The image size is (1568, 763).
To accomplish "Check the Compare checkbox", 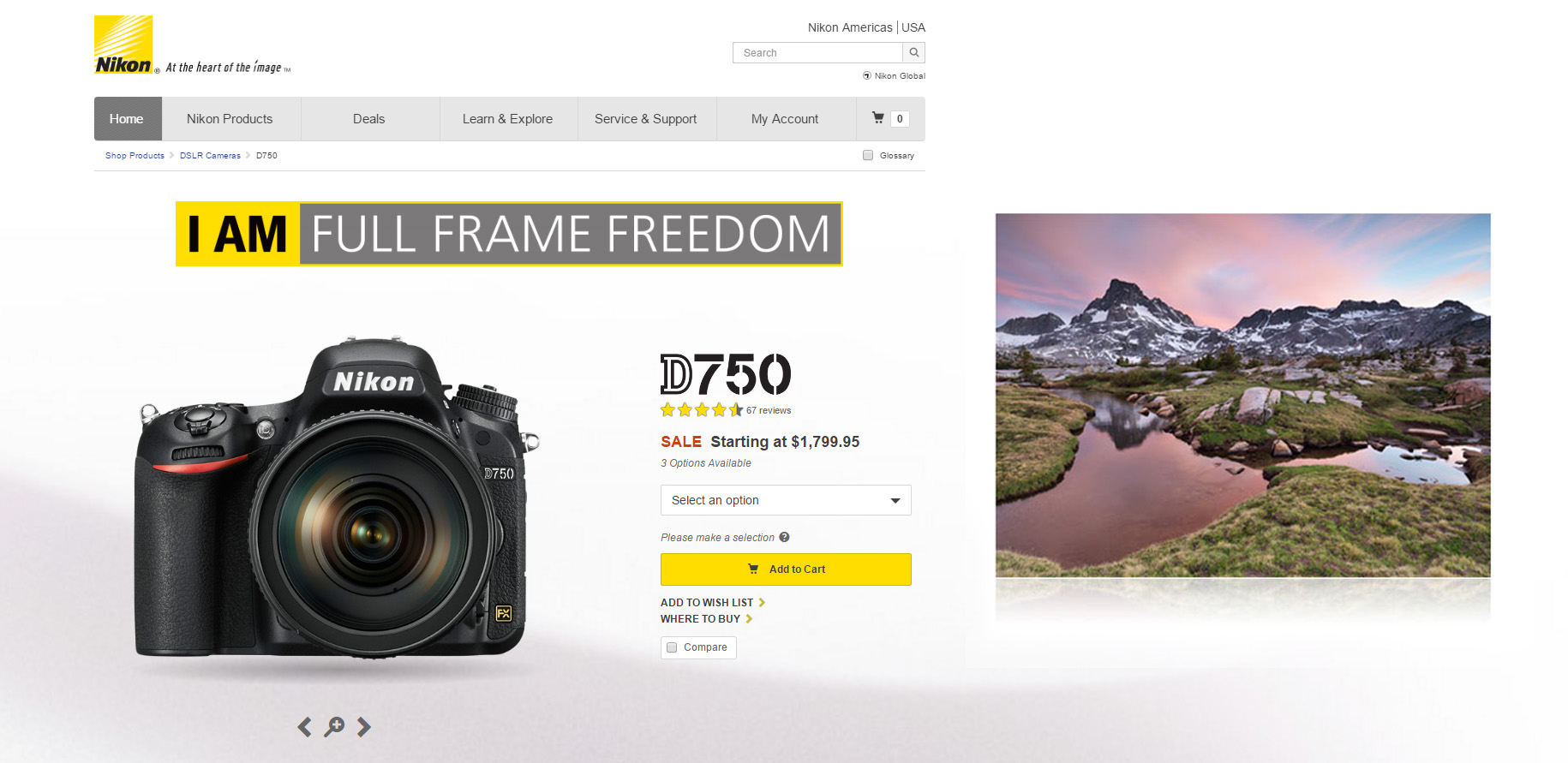I will [673, 647].
